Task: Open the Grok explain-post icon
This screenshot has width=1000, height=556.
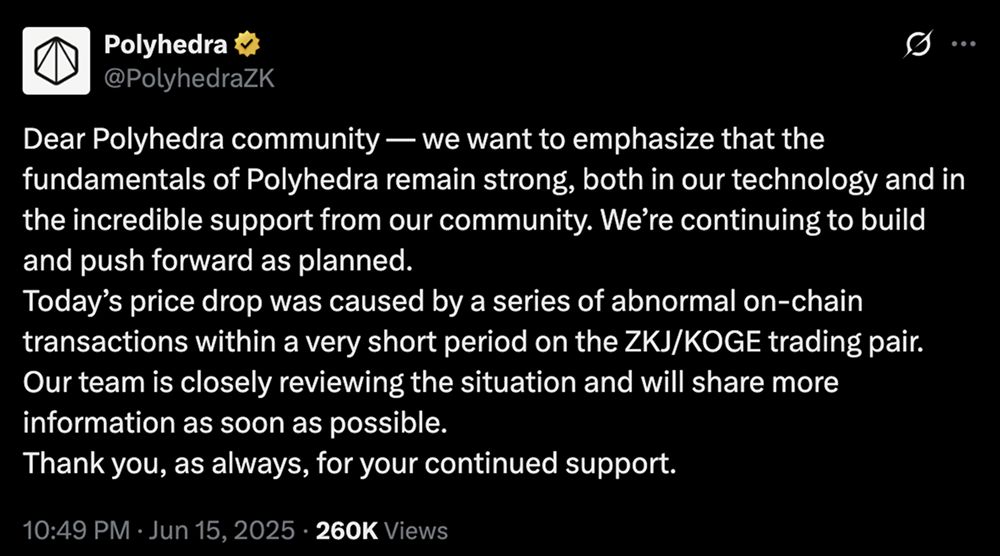Action: pyautogui.click(x=918, y=44)
